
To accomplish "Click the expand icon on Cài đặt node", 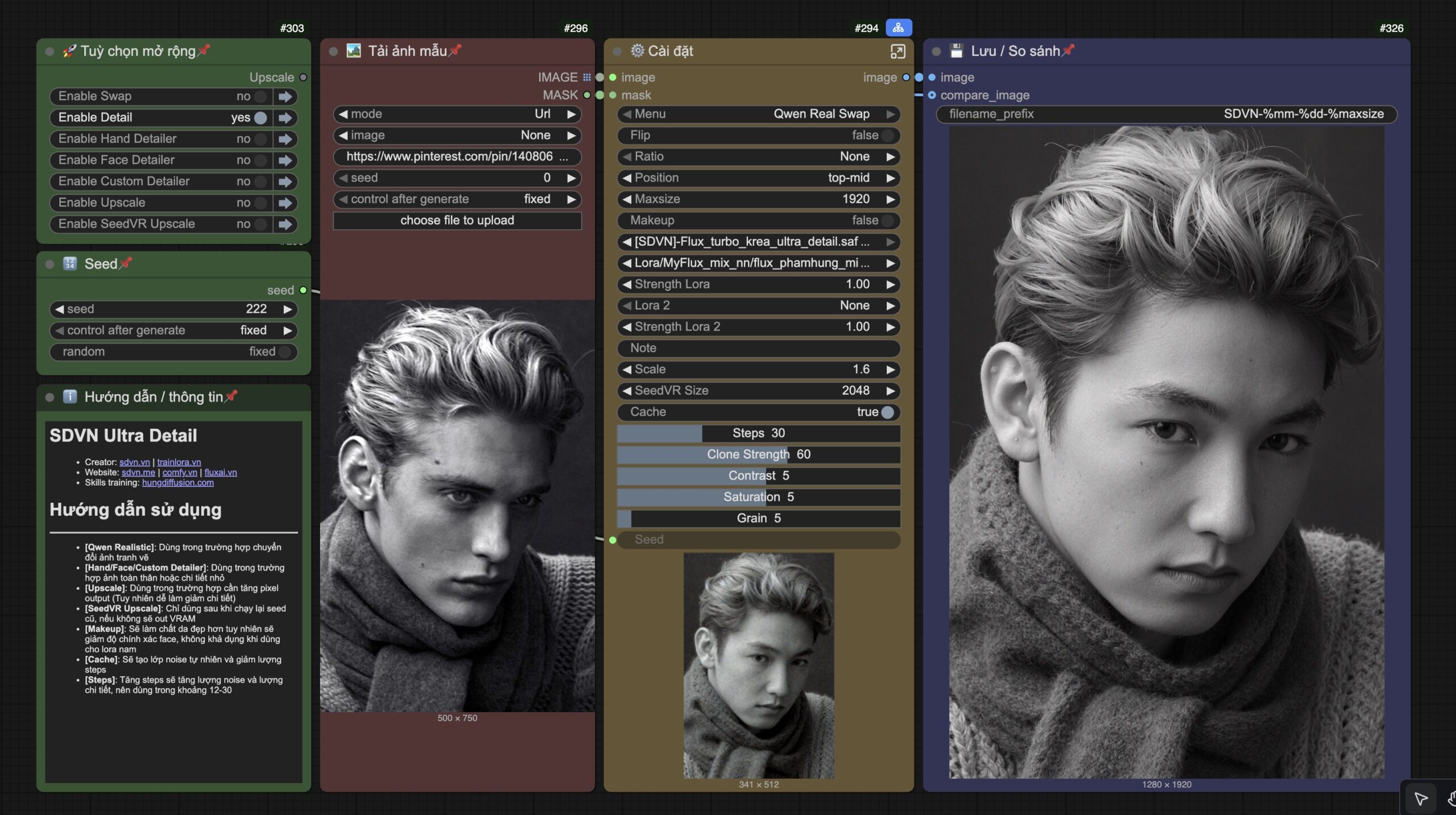I will point(897,51).
